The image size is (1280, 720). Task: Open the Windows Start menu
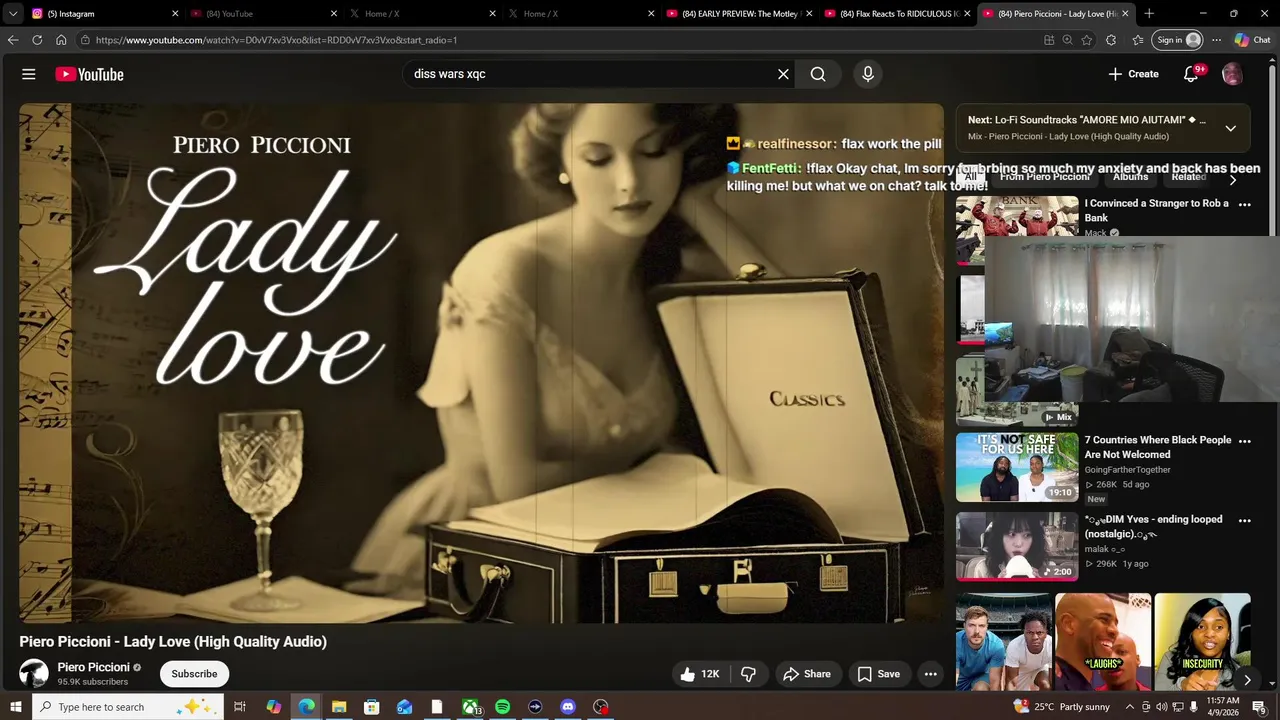pyautogui.click(x=15, y=707)
